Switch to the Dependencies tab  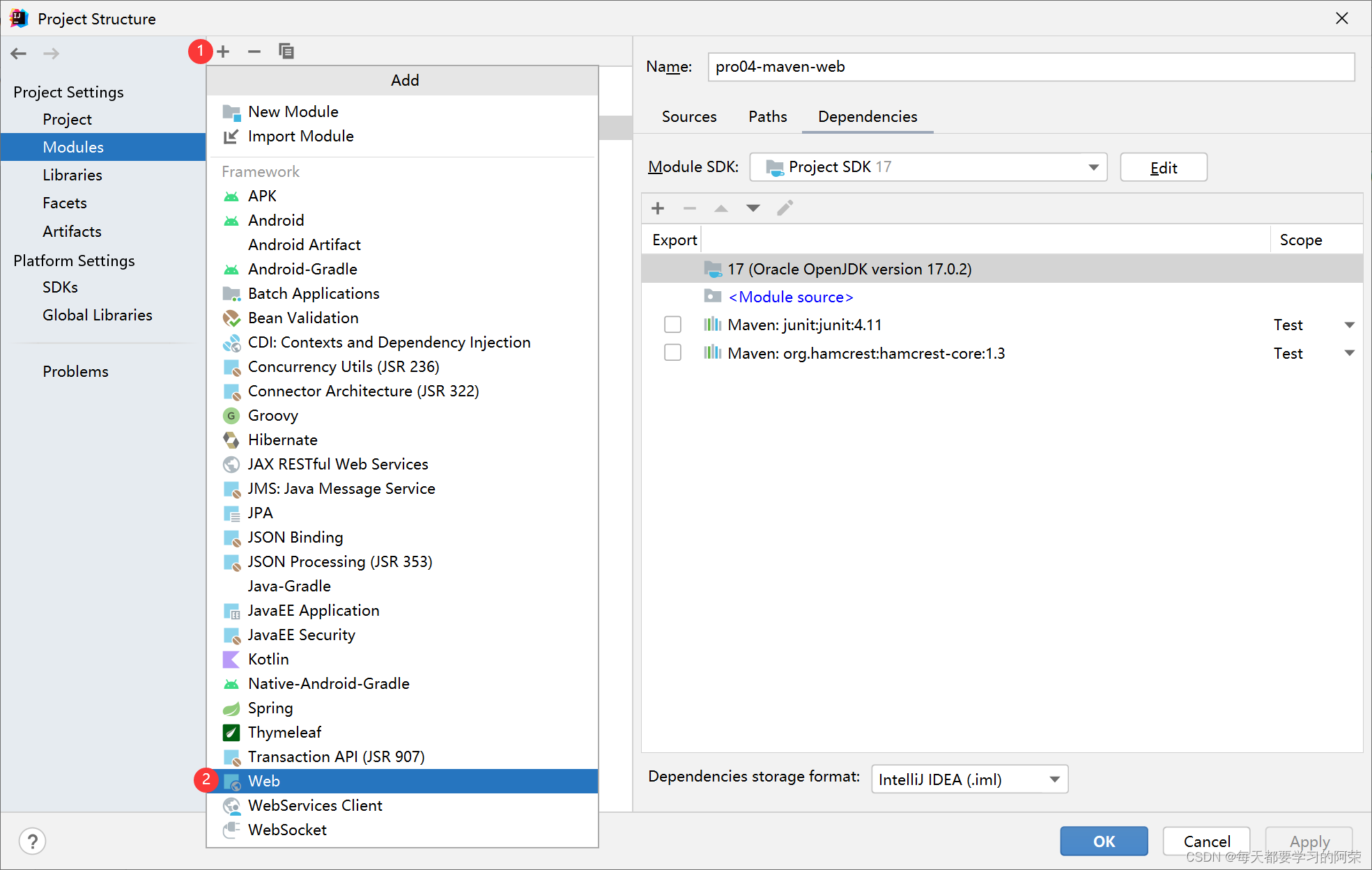868,116
